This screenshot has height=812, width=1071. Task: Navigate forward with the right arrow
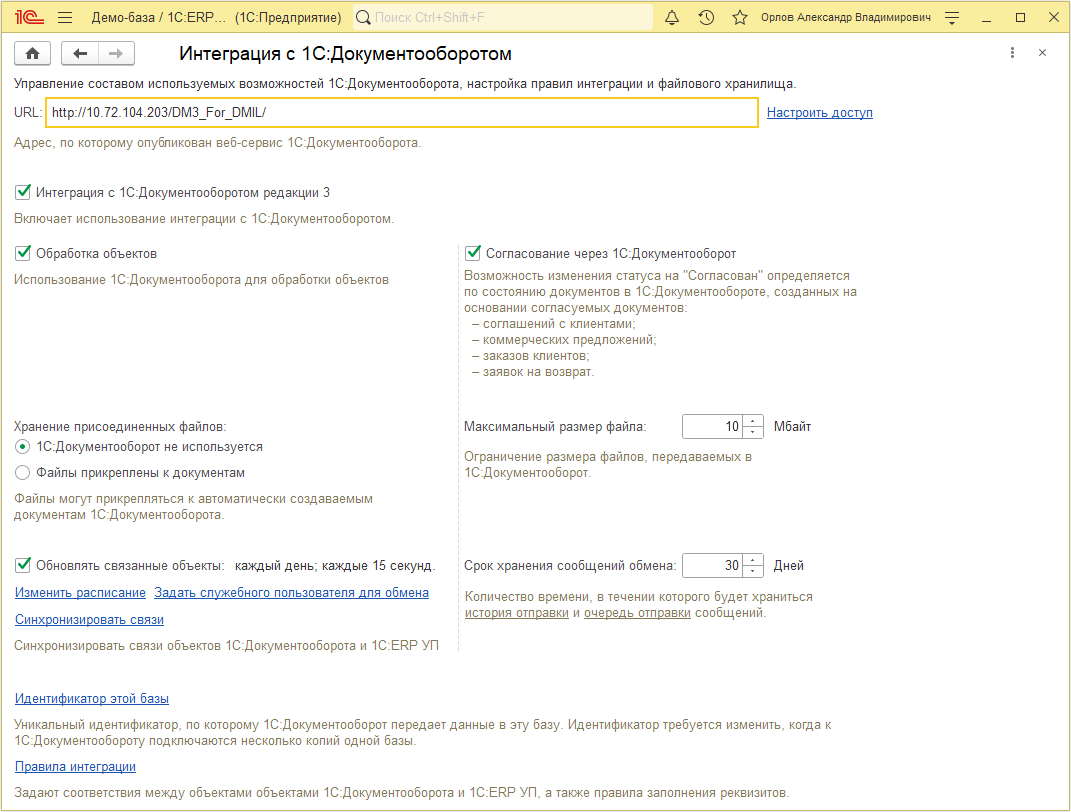click(x=116, y=53)
